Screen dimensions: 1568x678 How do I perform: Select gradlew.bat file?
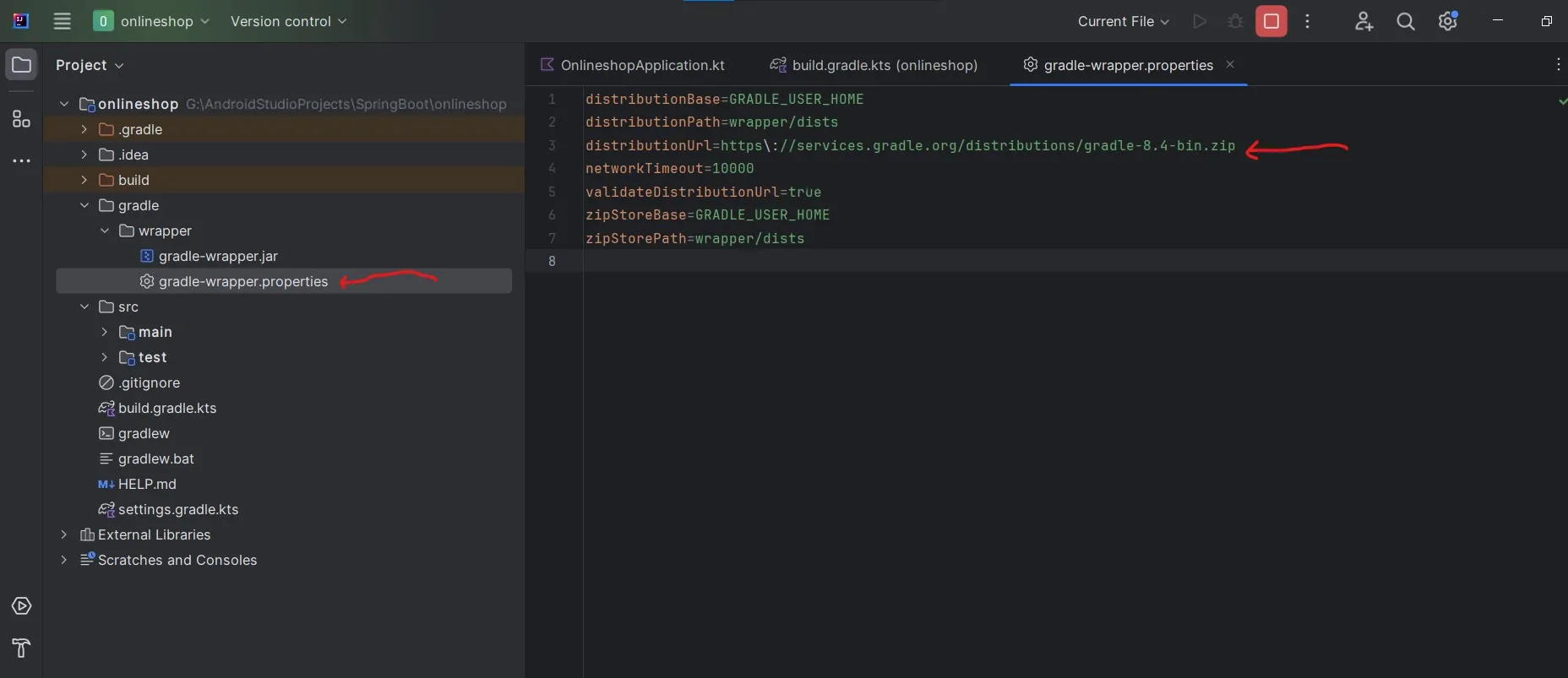[x=156, y=458]
